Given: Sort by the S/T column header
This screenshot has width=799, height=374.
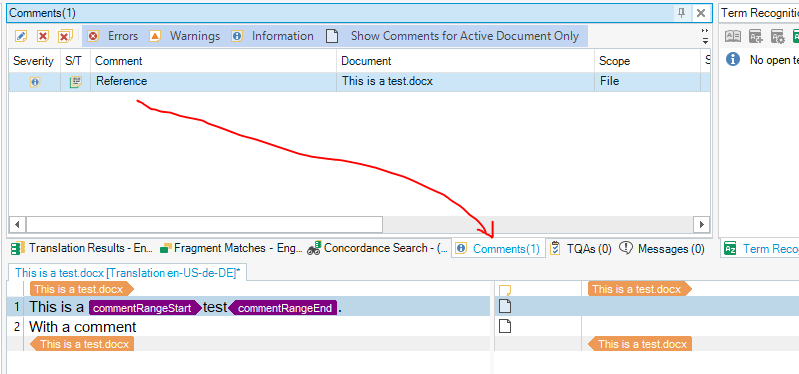Looking at the screenshot, I should 74,61.
